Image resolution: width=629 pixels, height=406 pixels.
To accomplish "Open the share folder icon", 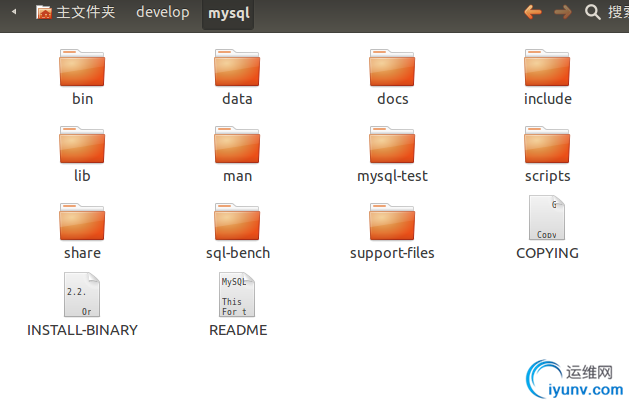I will click(x=82, y=222).
